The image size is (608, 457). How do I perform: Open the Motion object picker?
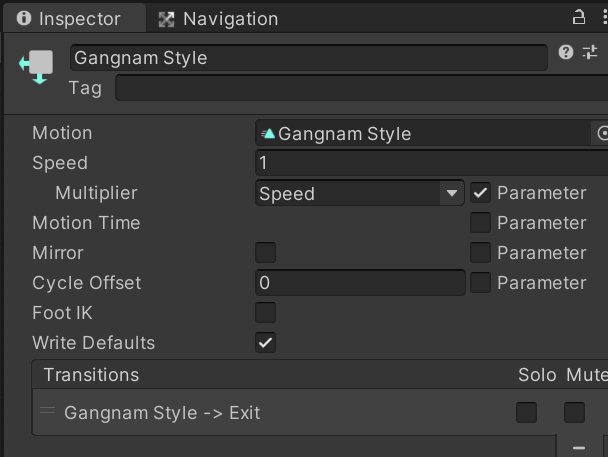click(601, 133)
